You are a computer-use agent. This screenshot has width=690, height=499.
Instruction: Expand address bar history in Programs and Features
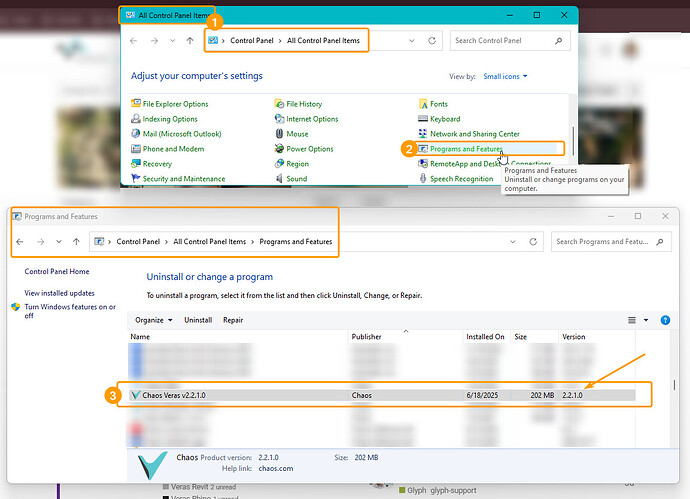pyautogui.click(x=513, y=242)
